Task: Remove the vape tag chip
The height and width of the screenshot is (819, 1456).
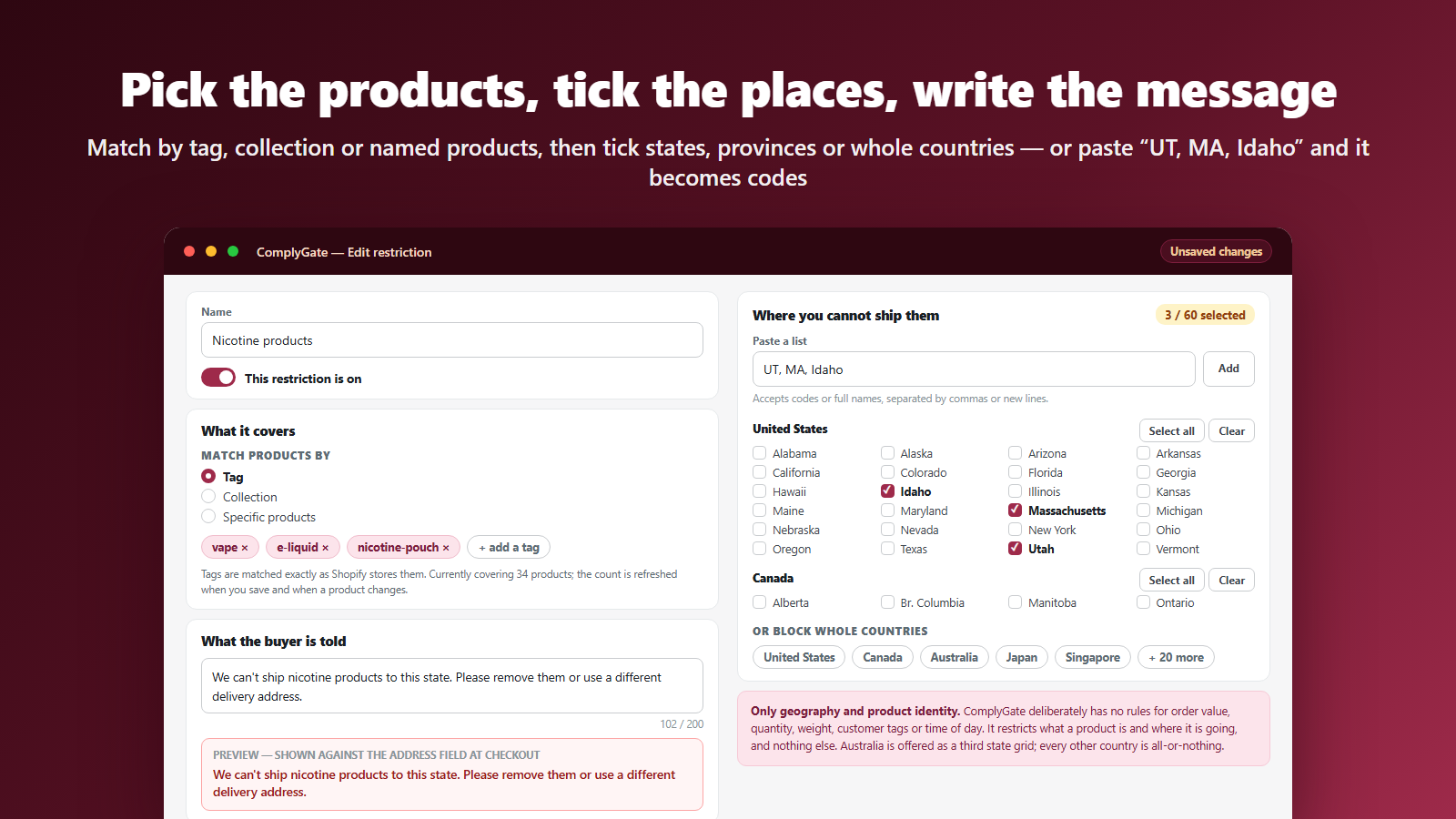Action: point(244,548)
